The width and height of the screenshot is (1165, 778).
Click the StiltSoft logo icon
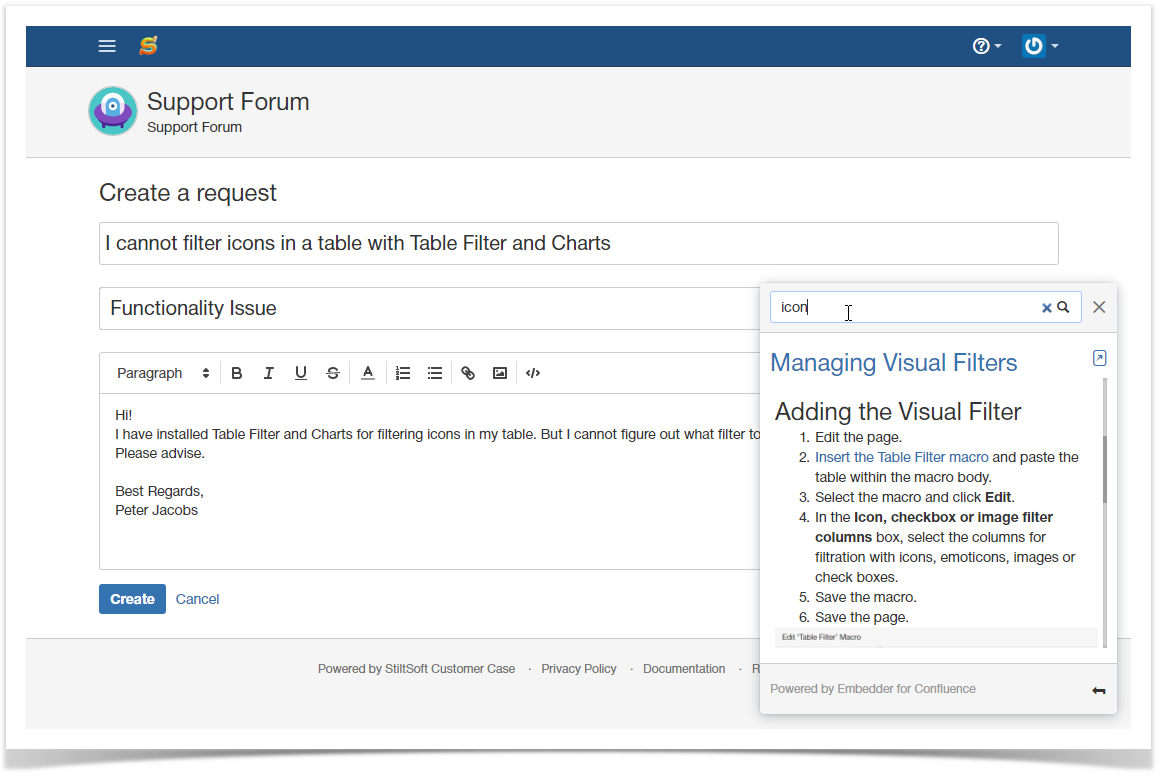point(149,46)
